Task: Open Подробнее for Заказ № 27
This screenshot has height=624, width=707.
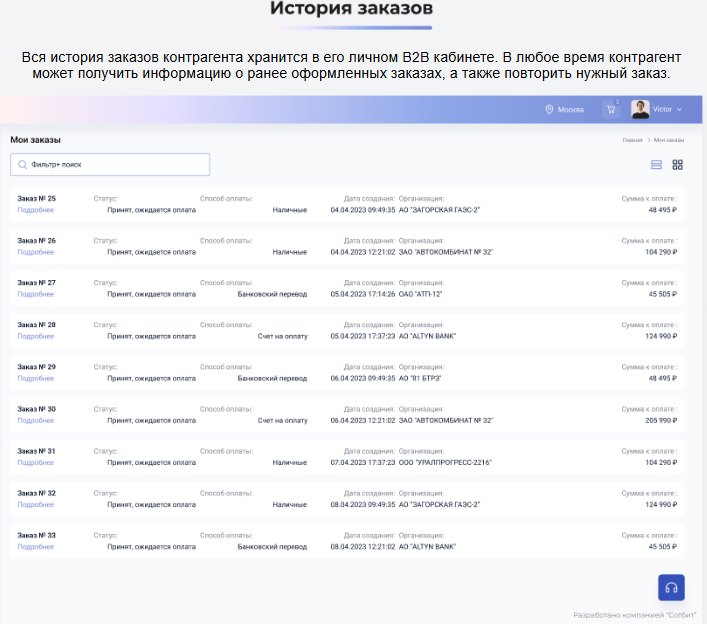Action: [35, 294]
